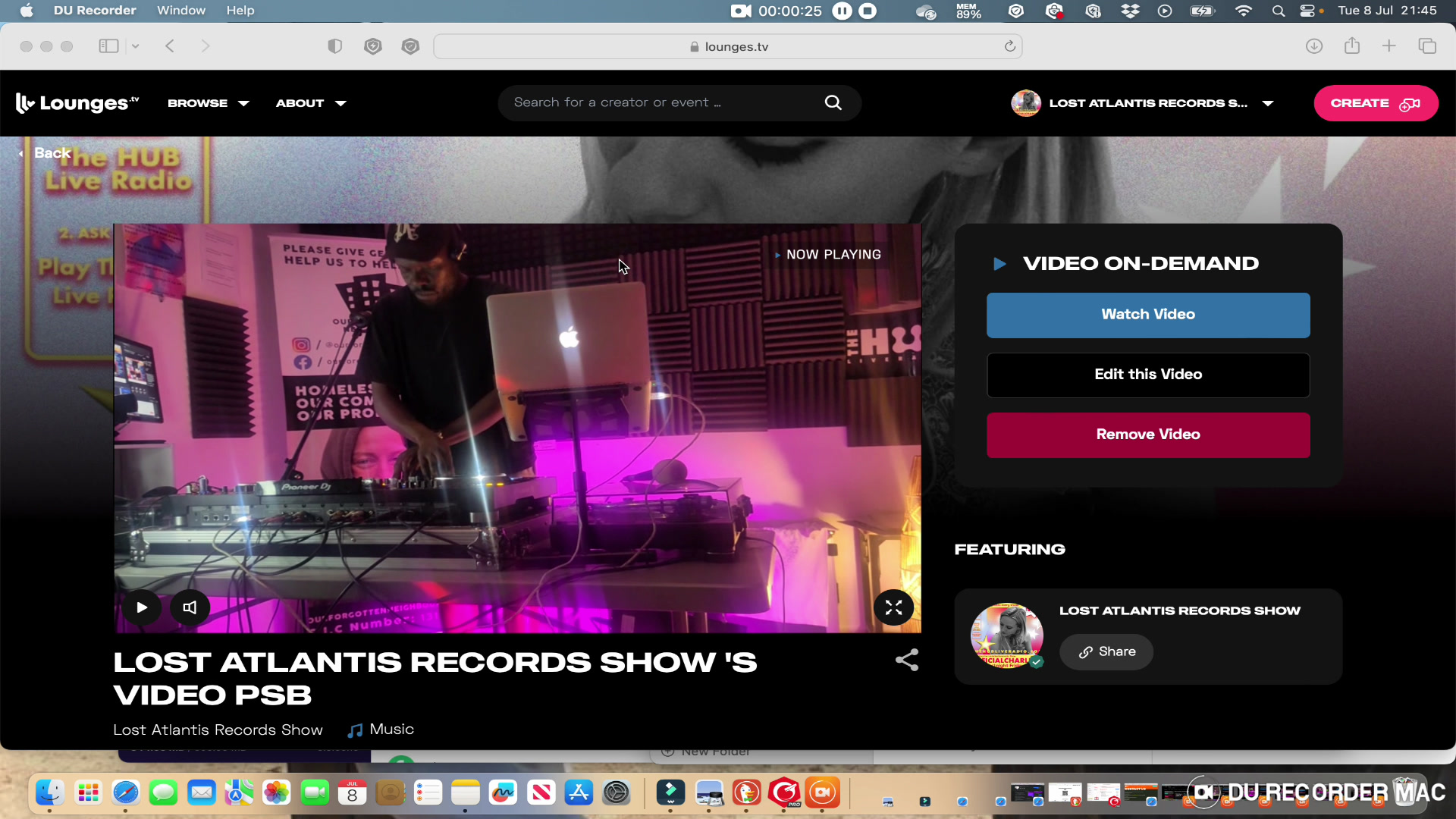Viewport: 1456px width, 819px height.
Task: Show the tab overview
Action: pyautogui.click(x=1427, y=46)
